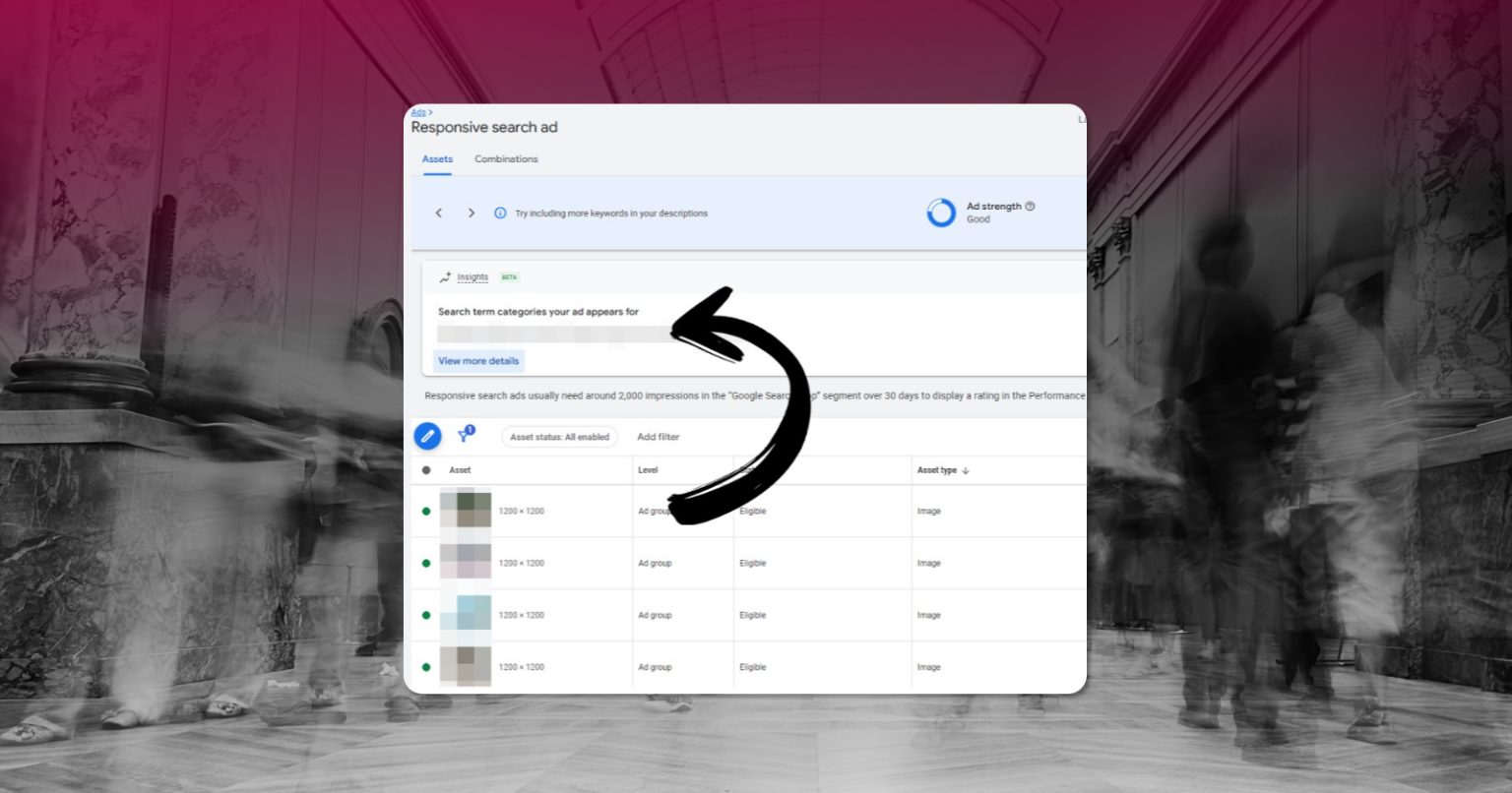Toggle the green status dot of first image asset
The width and height of the screenshot is (1512, 793).
pyautogui.click(x=426, y=512)
